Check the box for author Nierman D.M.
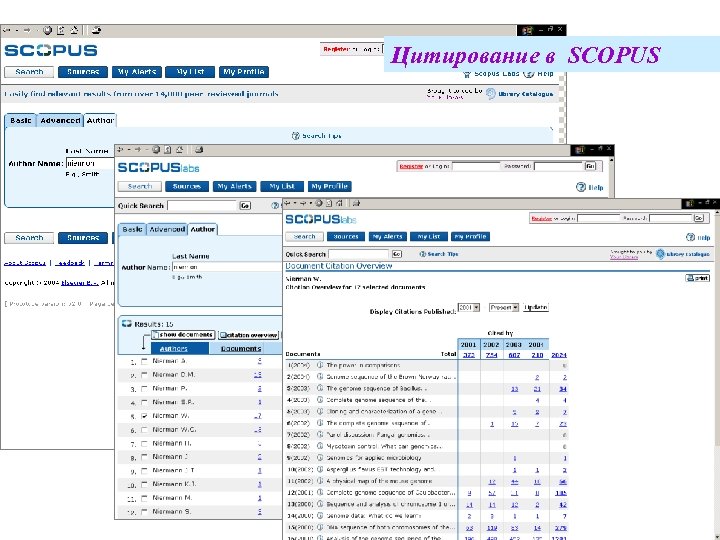 click(x=145, y=375)
